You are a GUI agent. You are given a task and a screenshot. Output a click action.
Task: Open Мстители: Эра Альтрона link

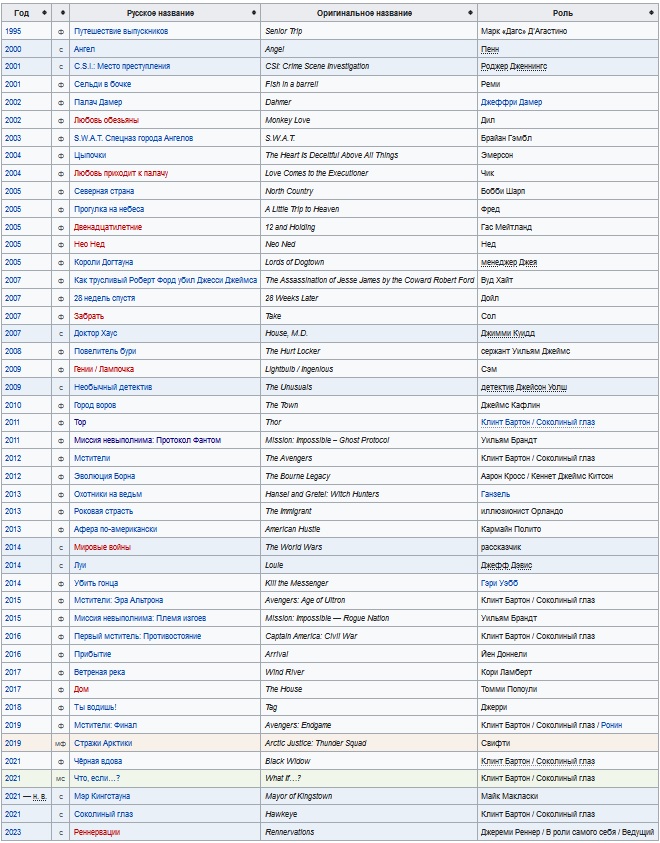tap(118, 600)
